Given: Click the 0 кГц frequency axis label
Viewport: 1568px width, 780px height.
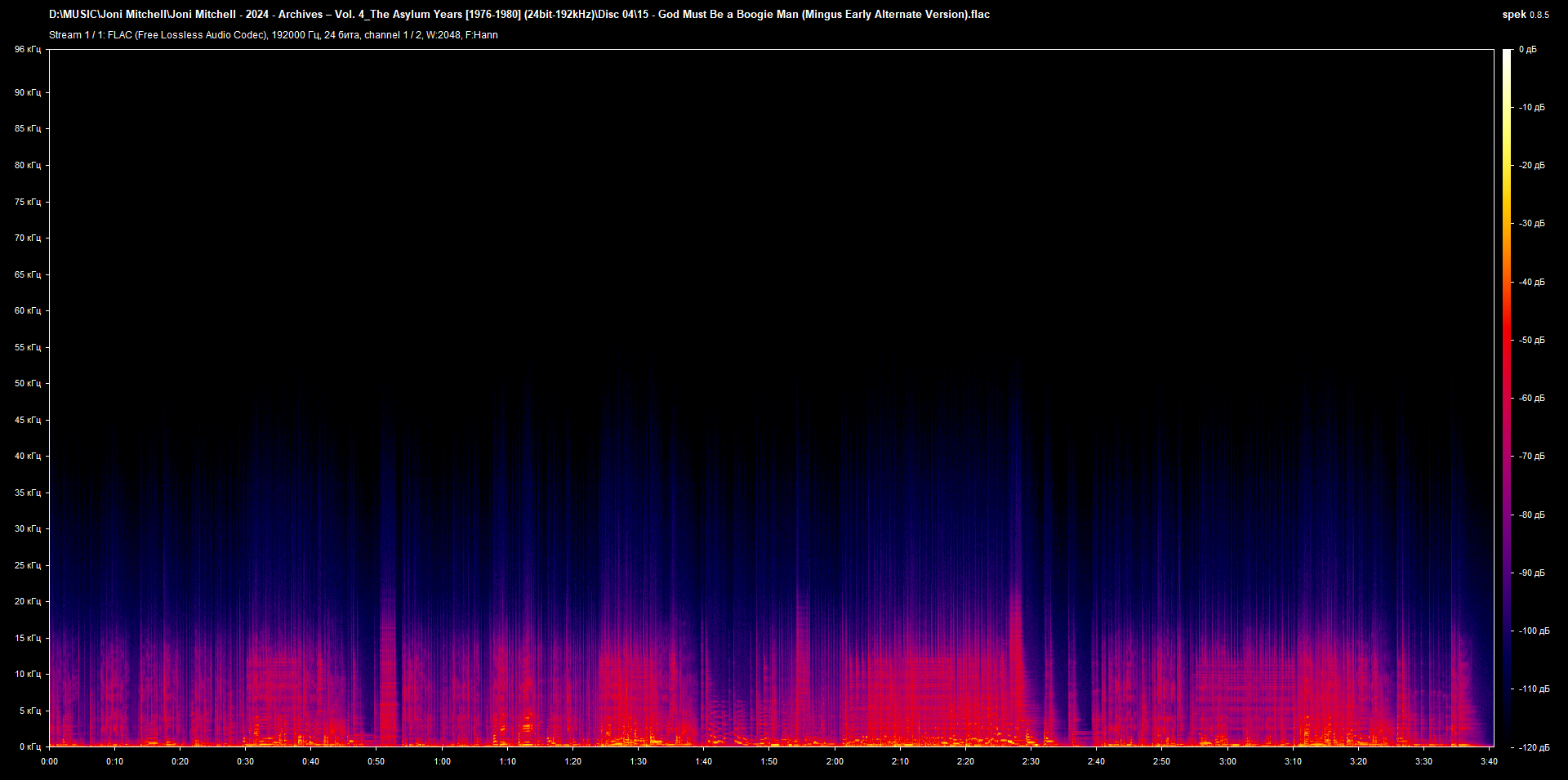Looking at the screenshot, I should (29, 747).
